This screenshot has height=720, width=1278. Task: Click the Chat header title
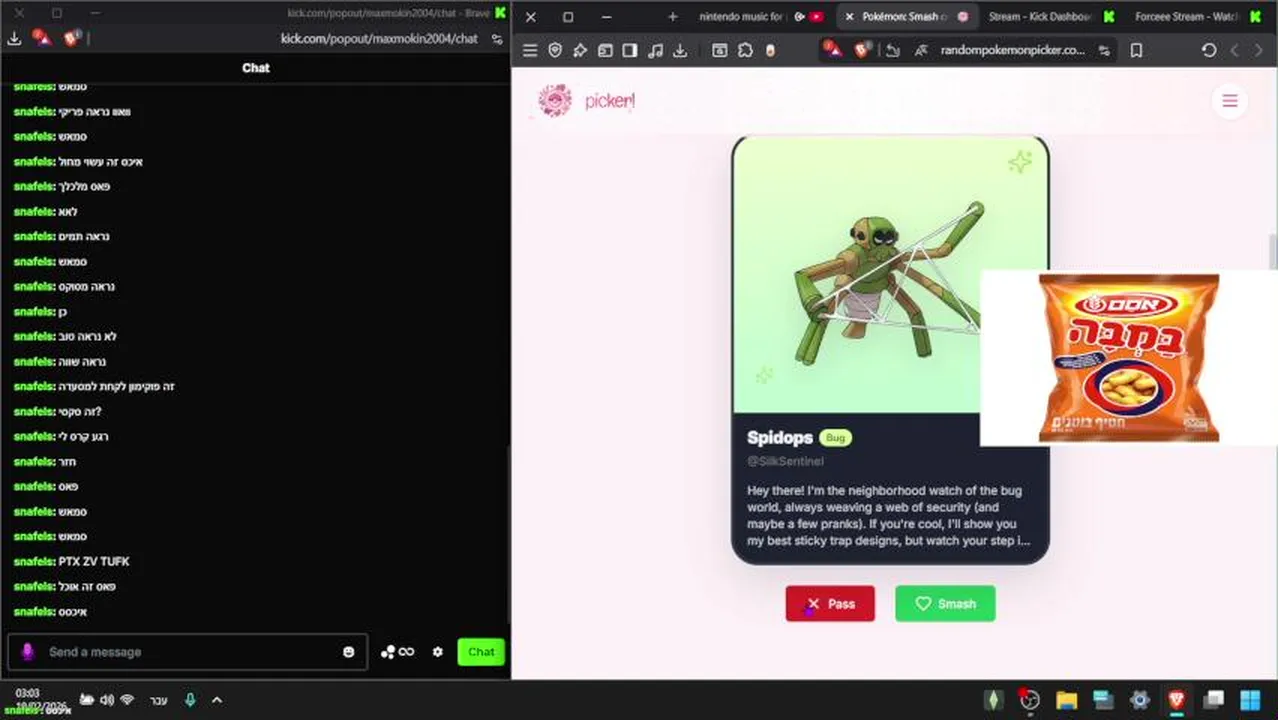coord(256,68)
